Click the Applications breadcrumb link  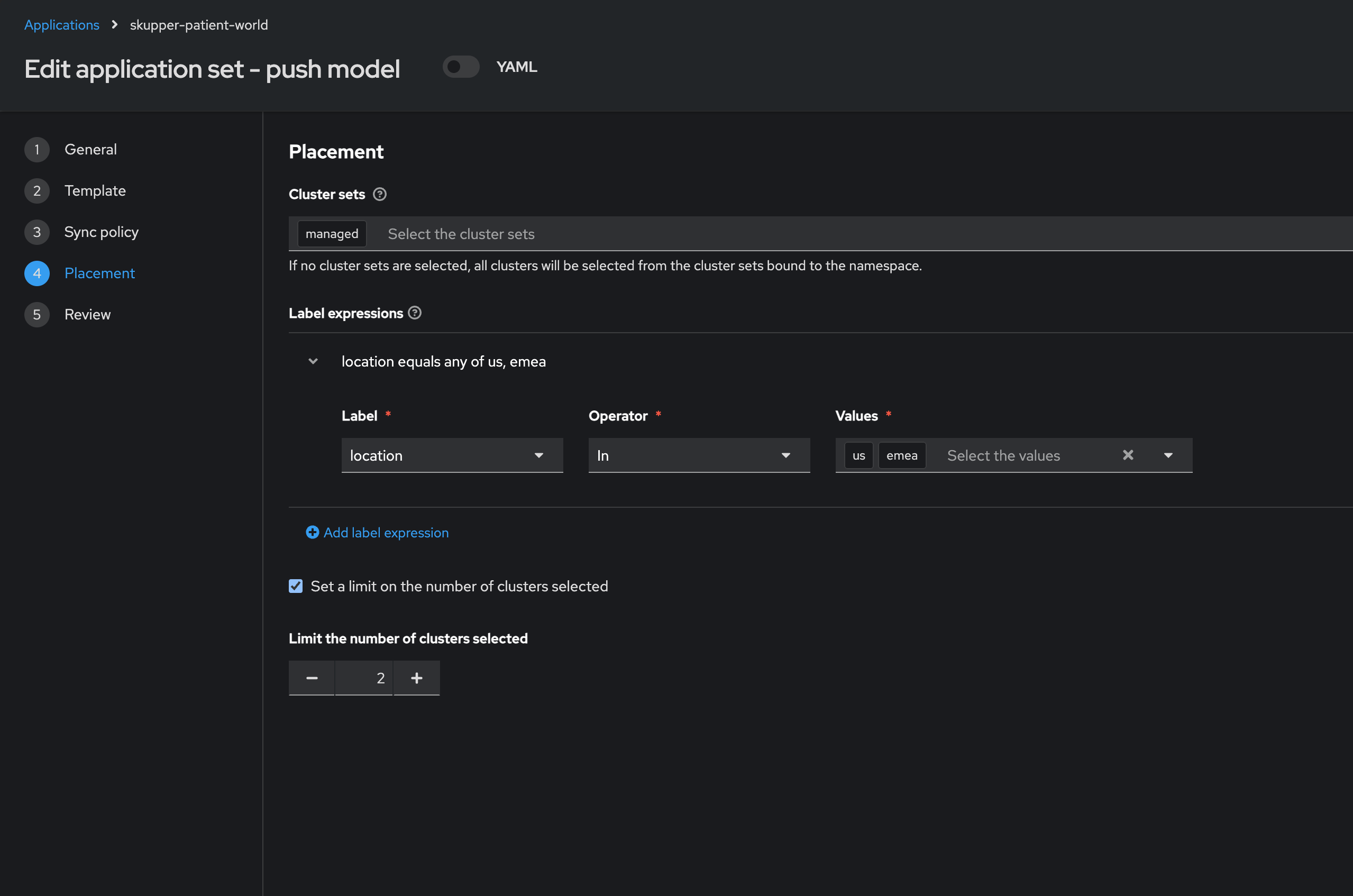tap(62, 25)
